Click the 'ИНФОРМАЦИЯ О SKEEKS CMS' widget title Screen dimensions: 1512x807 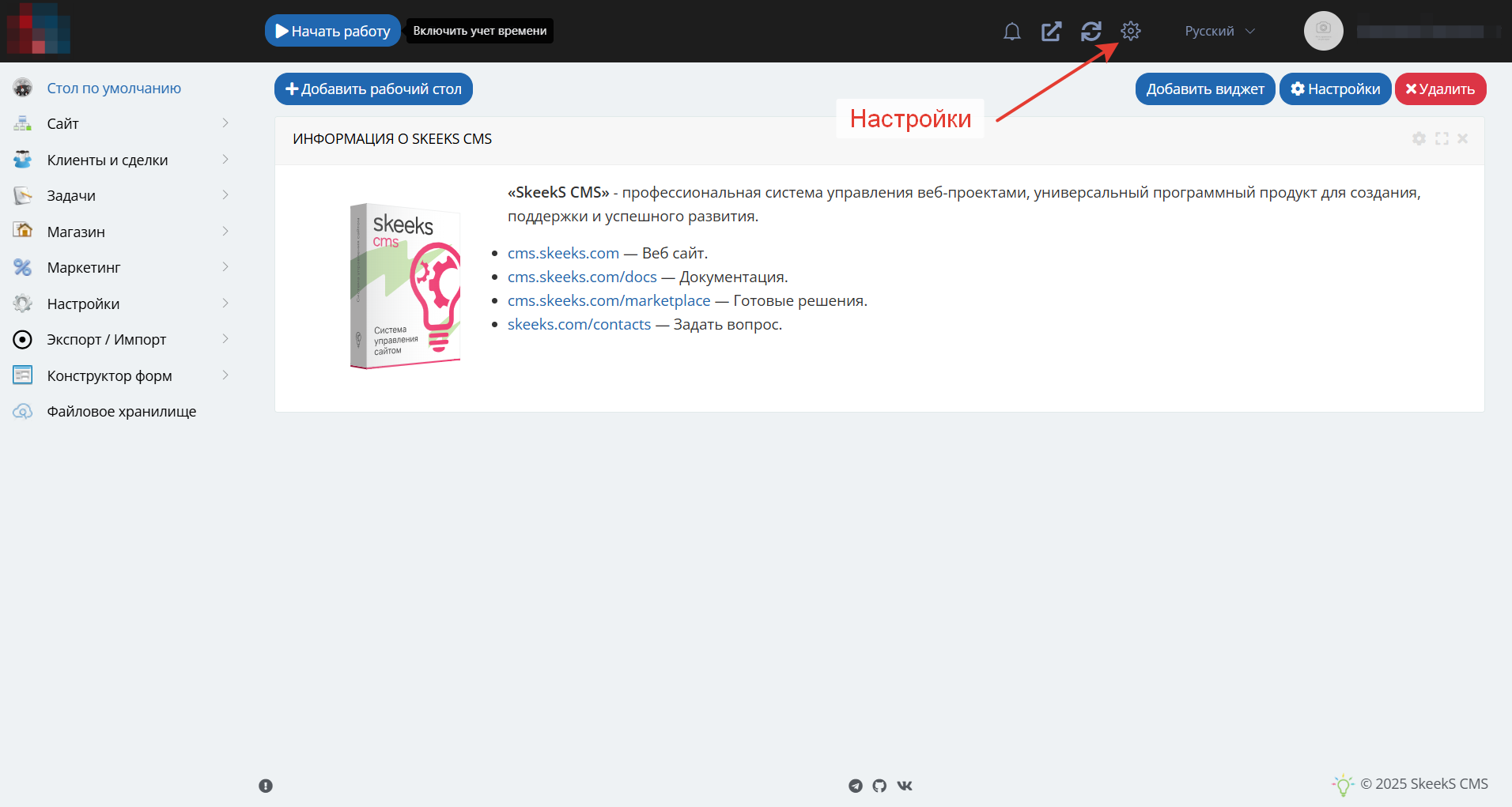click(392, 138)
